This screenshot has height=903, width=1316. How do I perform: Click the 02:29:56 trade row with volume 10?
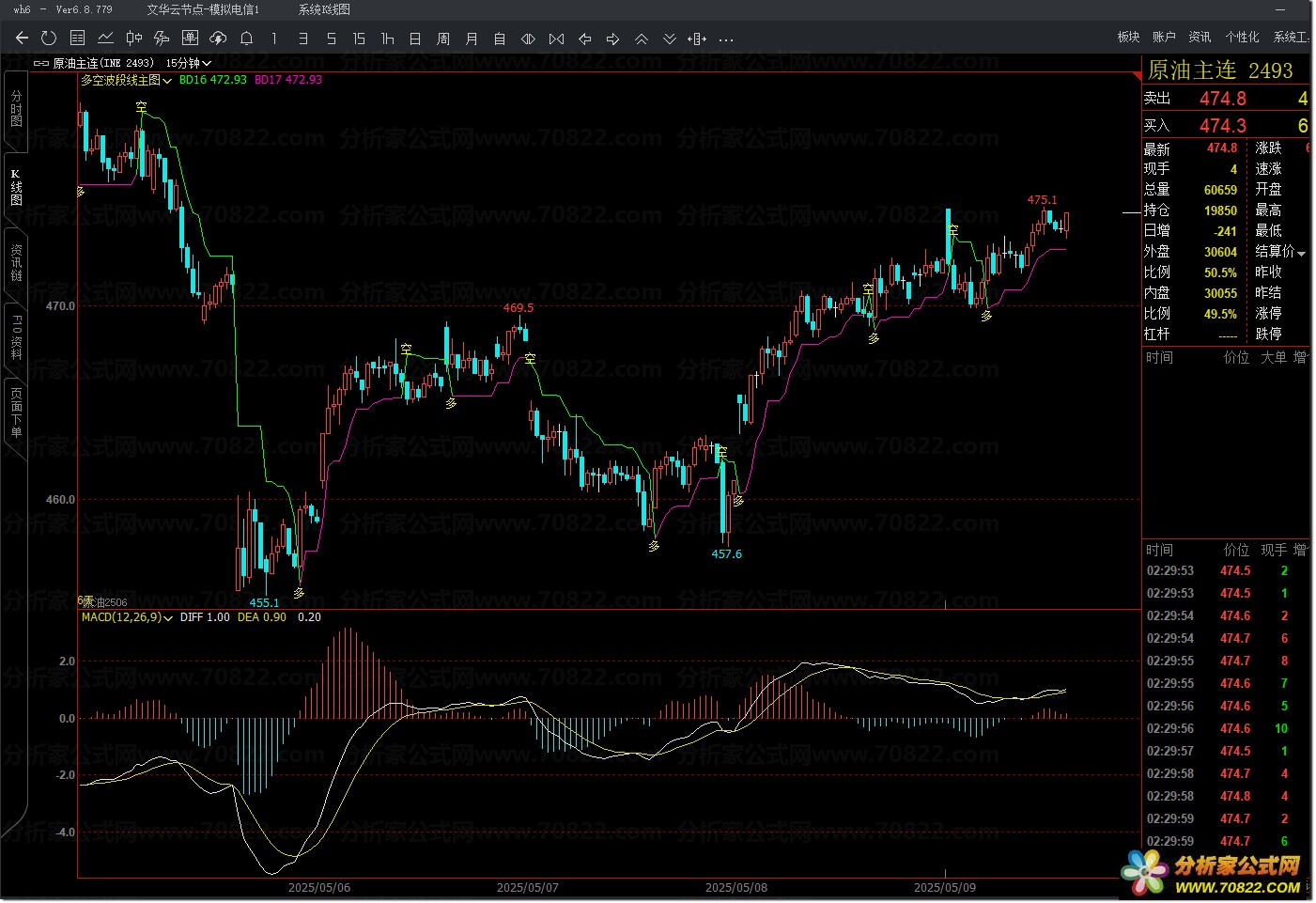point(1226,728)
